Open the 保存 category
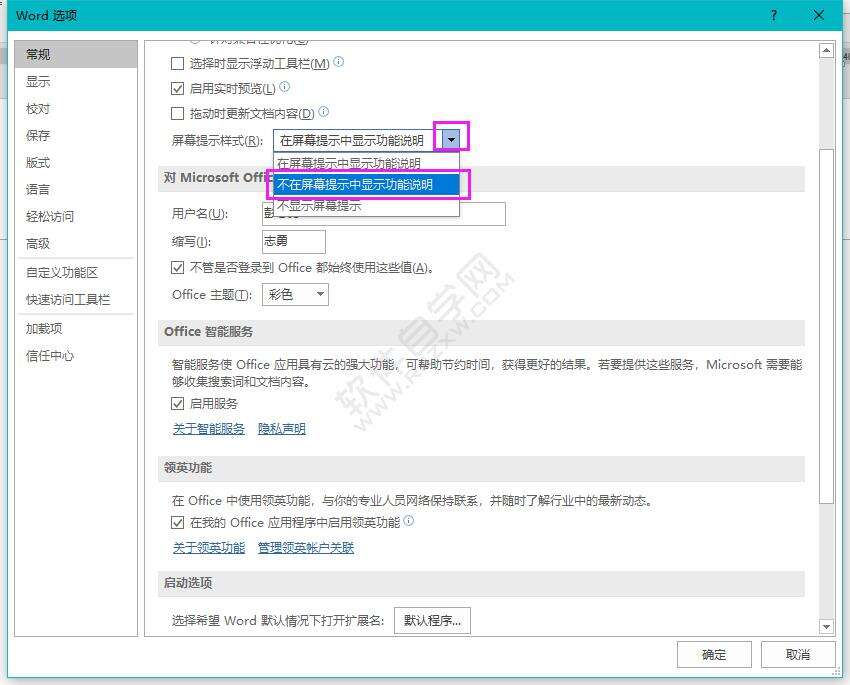The width and height of the screenshot is (850, 685). (x=76, y=135)
